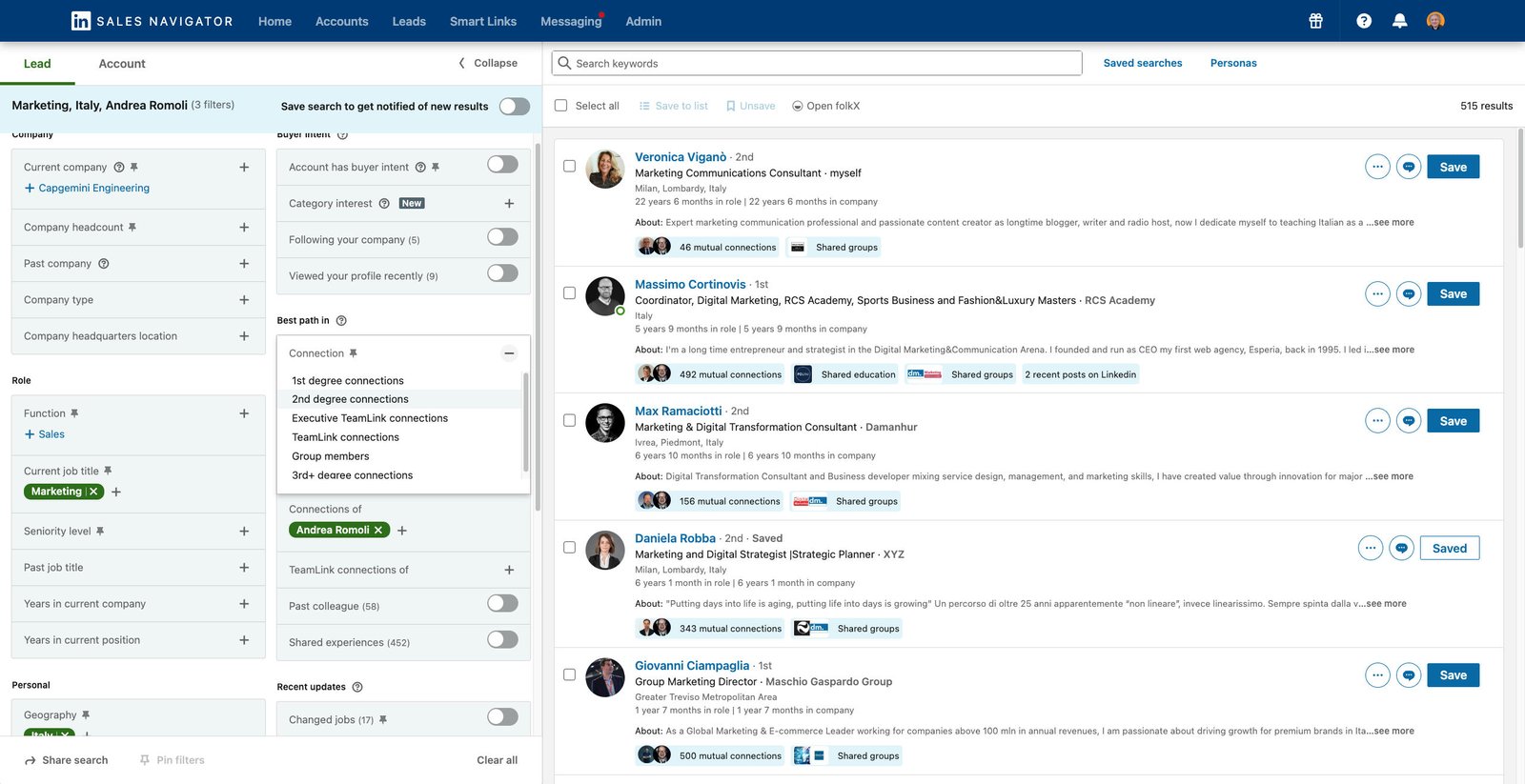Open the Saved searches link

(x=1143, y=63)
